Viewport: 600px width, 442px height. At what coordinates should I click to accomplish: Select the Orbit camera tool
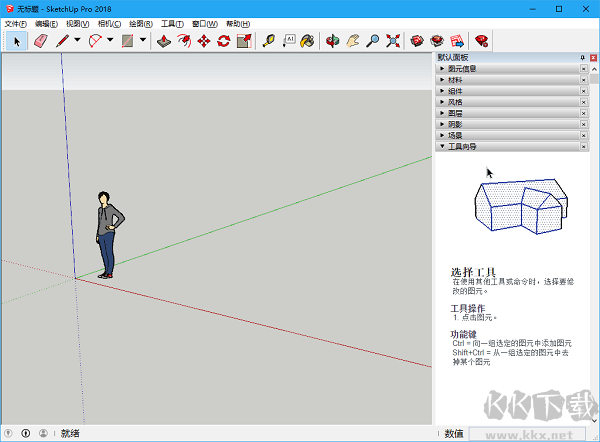(332, 41)
